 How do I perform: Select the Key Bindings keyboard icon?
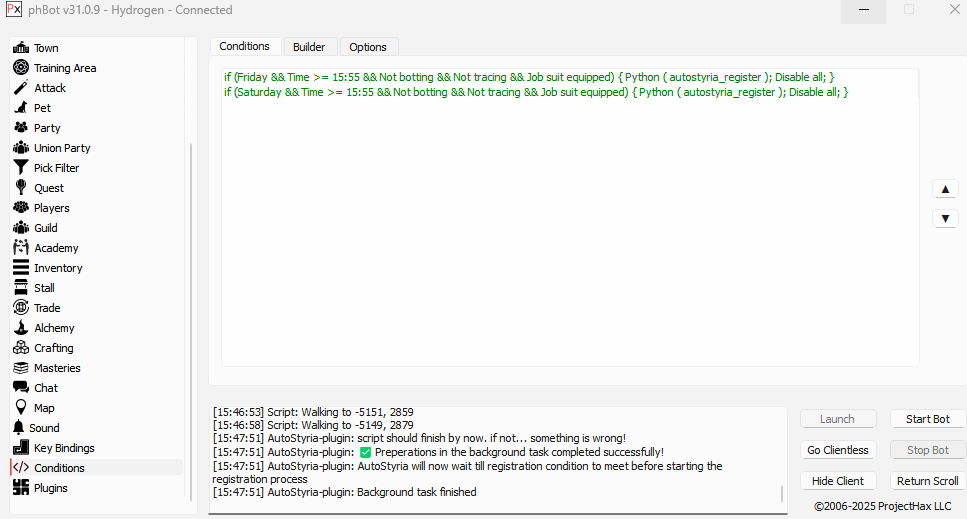click(x=20, y=448)
